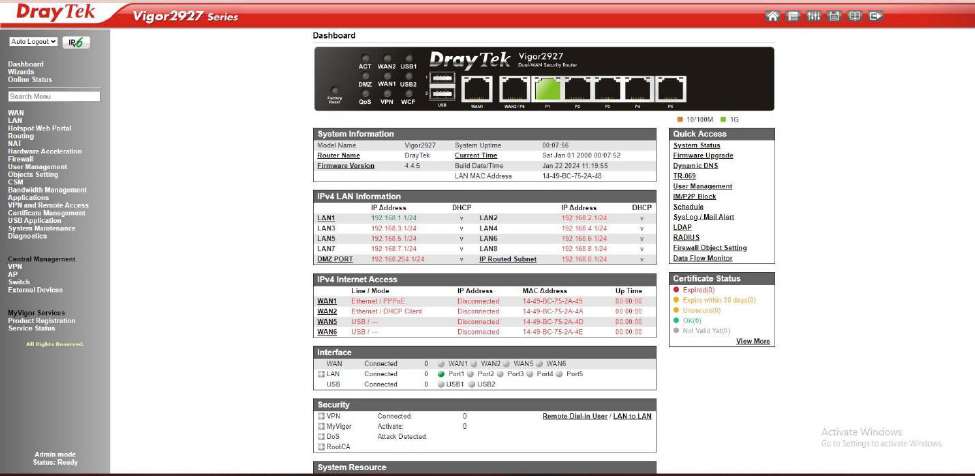Open the VPN and Remote Access menu

(48, 205)
